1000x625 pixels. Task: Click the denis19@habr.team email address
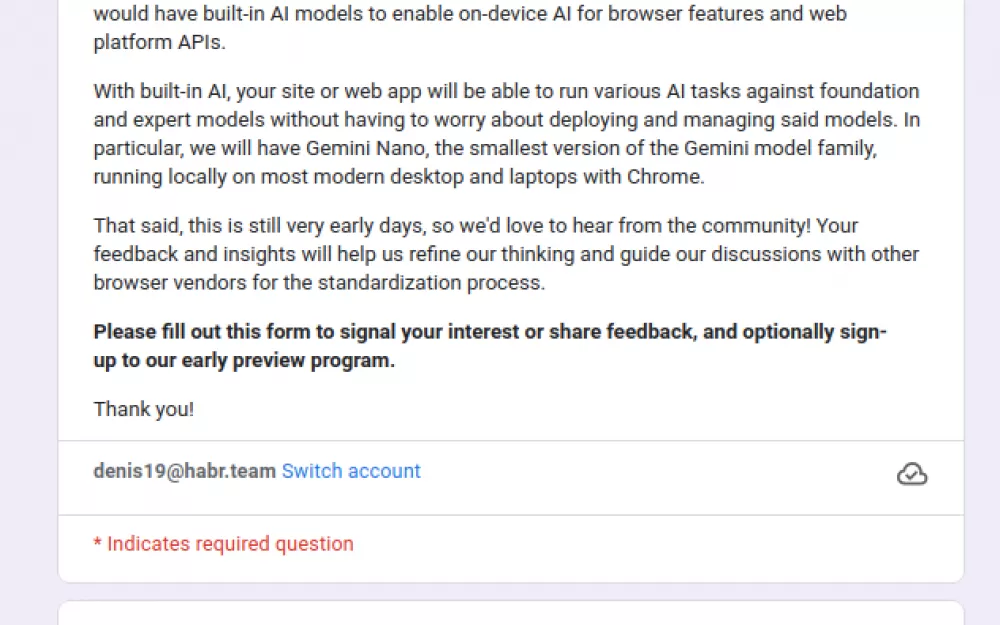[184, 471]
